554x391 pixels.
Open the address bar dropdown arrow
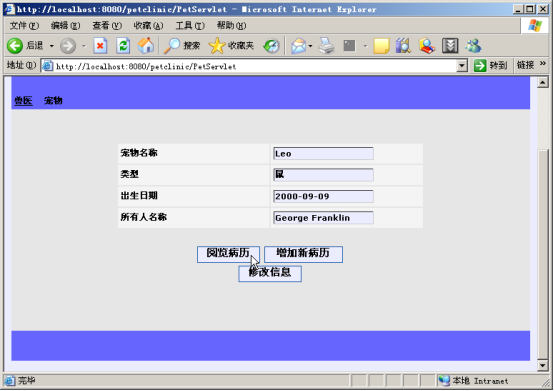(462, 66)
